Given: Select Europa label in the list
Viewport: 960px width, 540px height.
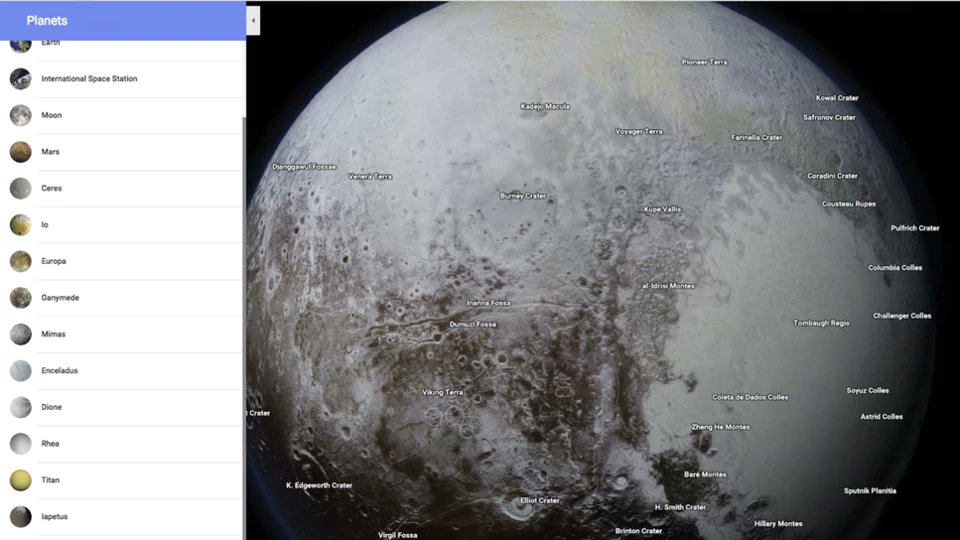Looking at the screenshot, I should (53, 261).
